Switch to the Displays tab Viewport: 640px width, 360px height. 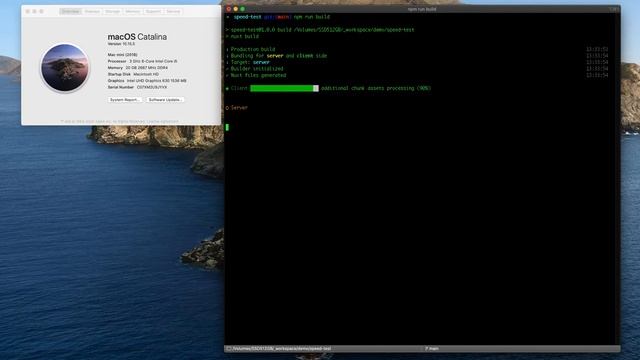click(x=92, y=11)
